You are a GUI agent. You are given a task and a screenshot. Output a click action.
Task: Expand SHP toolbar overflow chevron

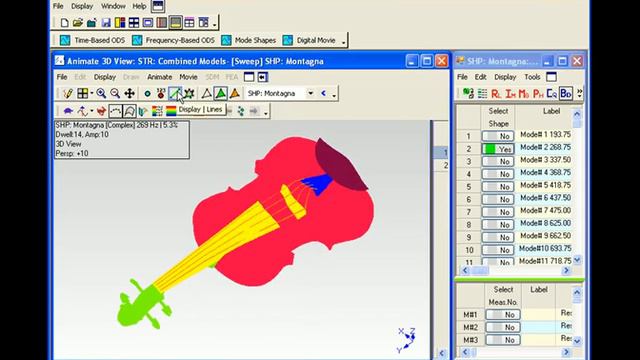coord(580,93)
